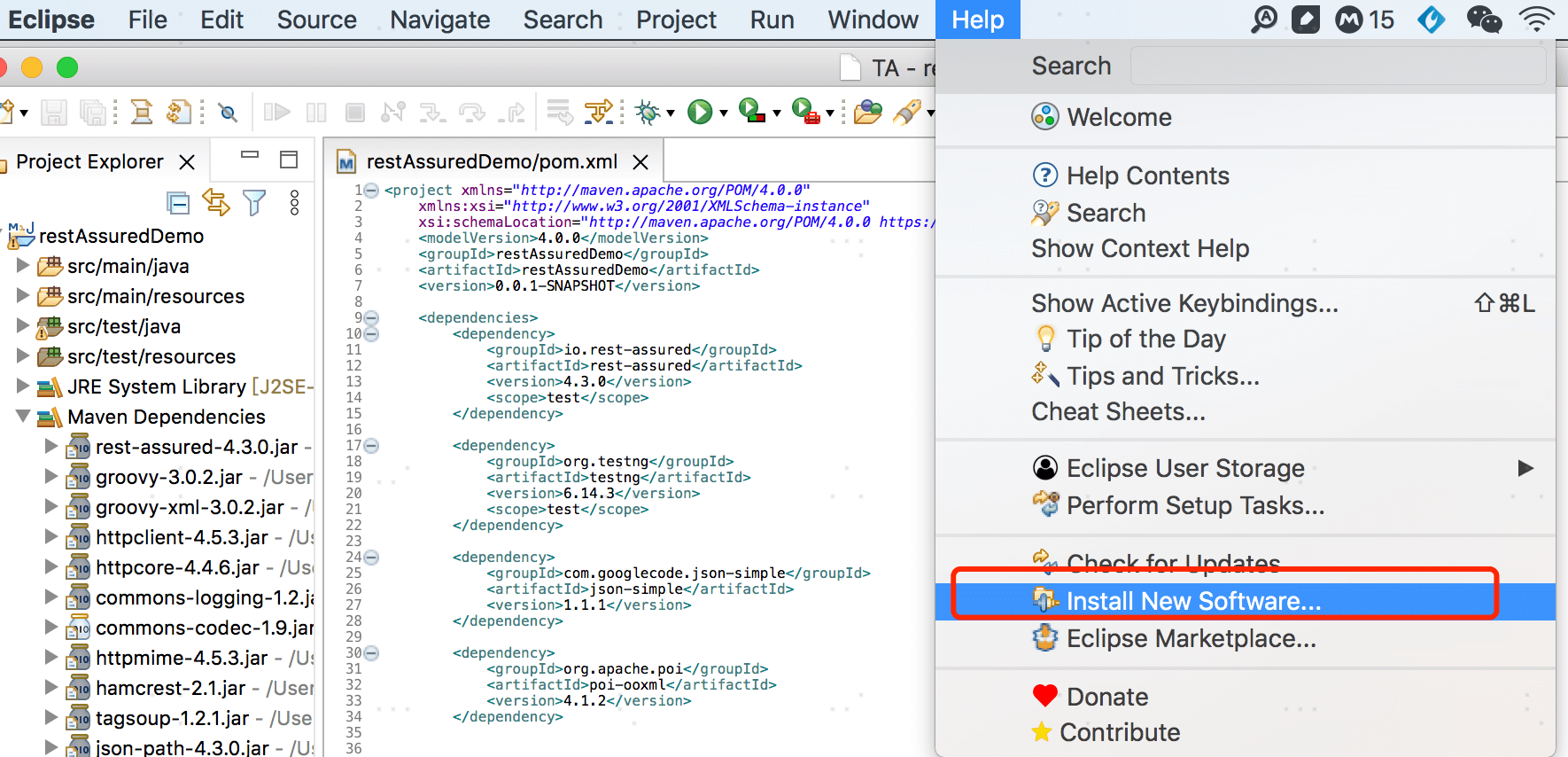Image resolution: width=1568 pixels, height=757 pixels.
Task: Expand rest-assured-4.3.0.jar entry
Action: pos(52,446)
